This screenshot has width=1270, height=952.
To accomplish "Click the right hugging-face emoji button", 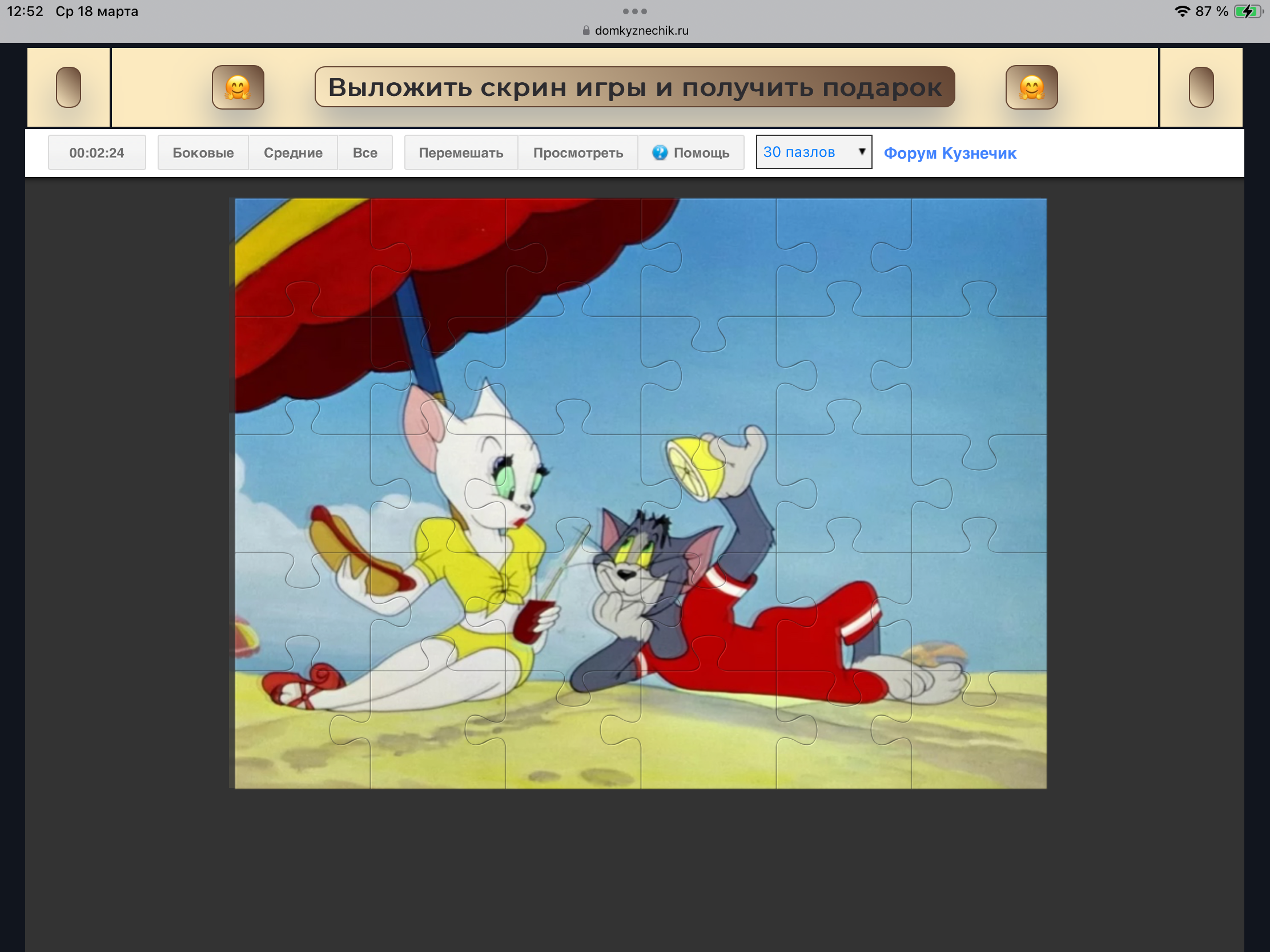I will [x=1031, y=87].
